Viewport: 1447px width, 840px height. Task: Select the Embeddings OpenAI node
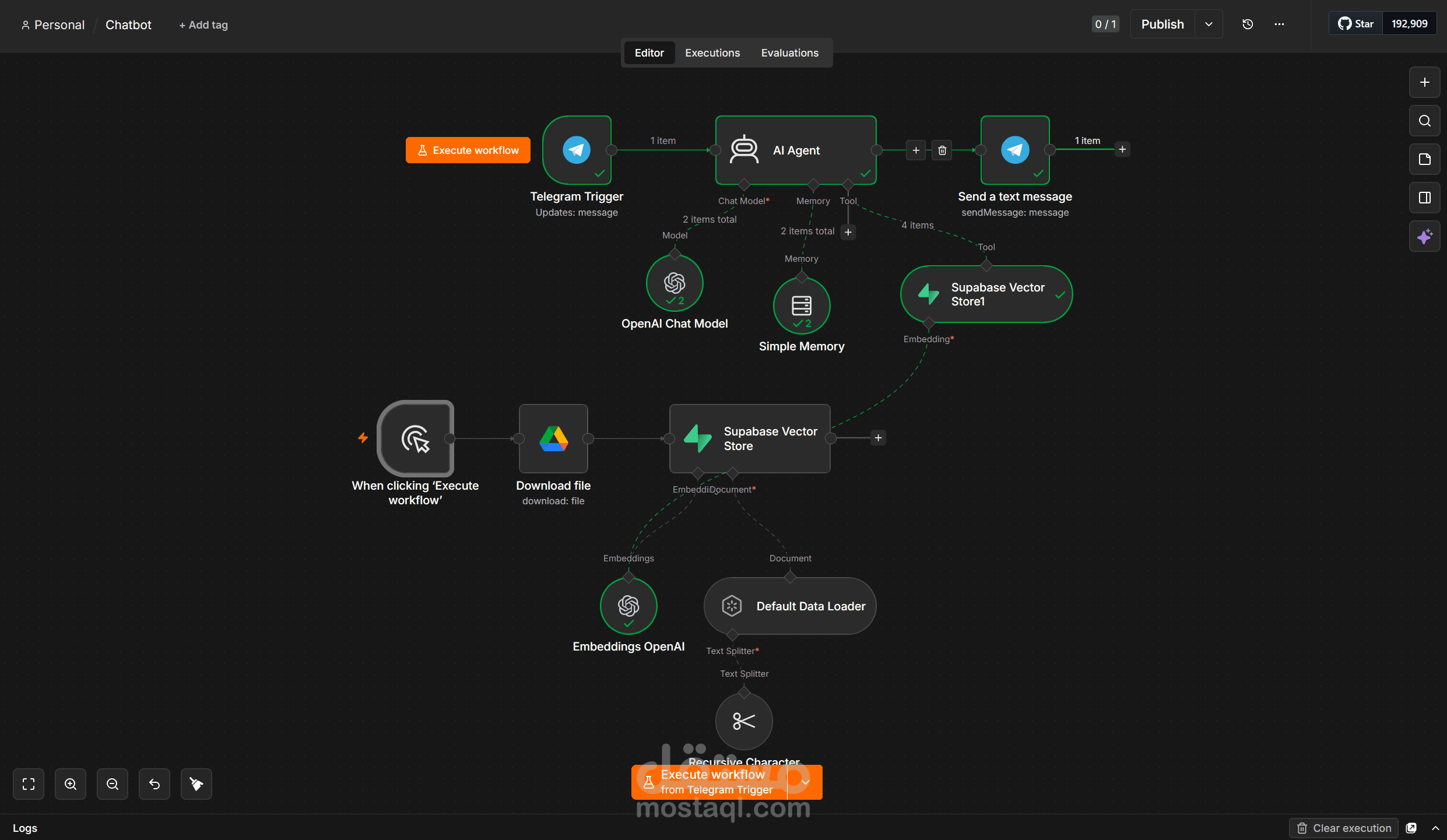pos(628,606)
